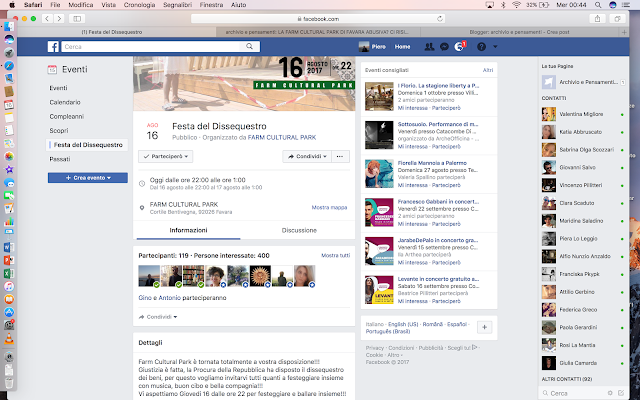This screenshot has height=400, width=640.
Task: Open Parteciperò response dropdown
Action: pyautogui.click(x=165, y=156)
